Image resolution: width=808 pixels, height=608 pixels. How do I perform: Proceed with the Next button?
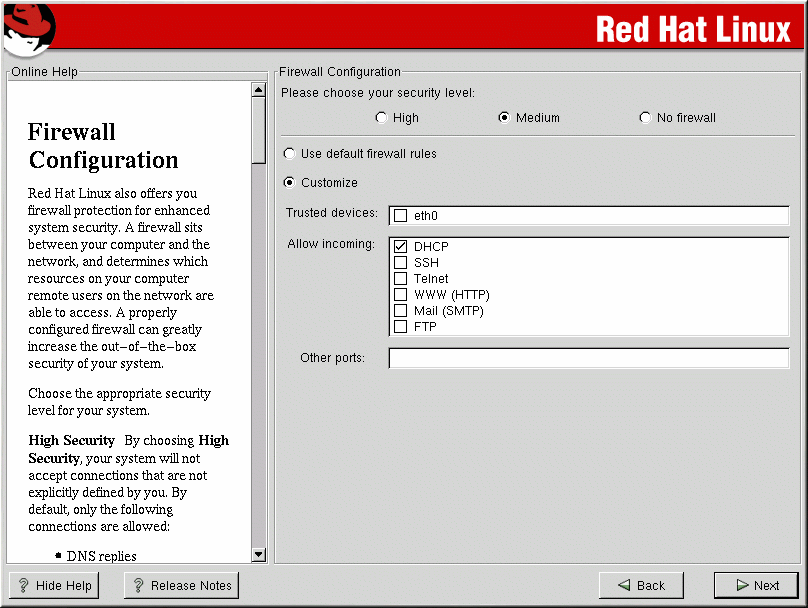coord(756,586)
